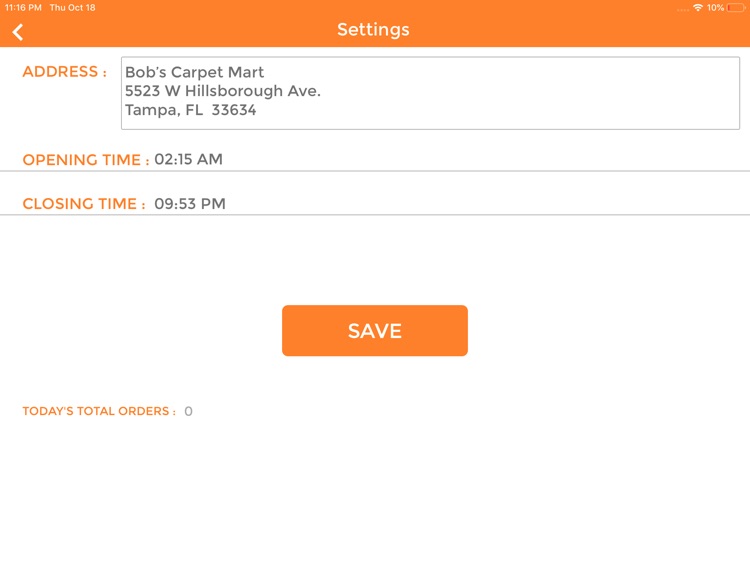Tap the back arrow icon

18,31
